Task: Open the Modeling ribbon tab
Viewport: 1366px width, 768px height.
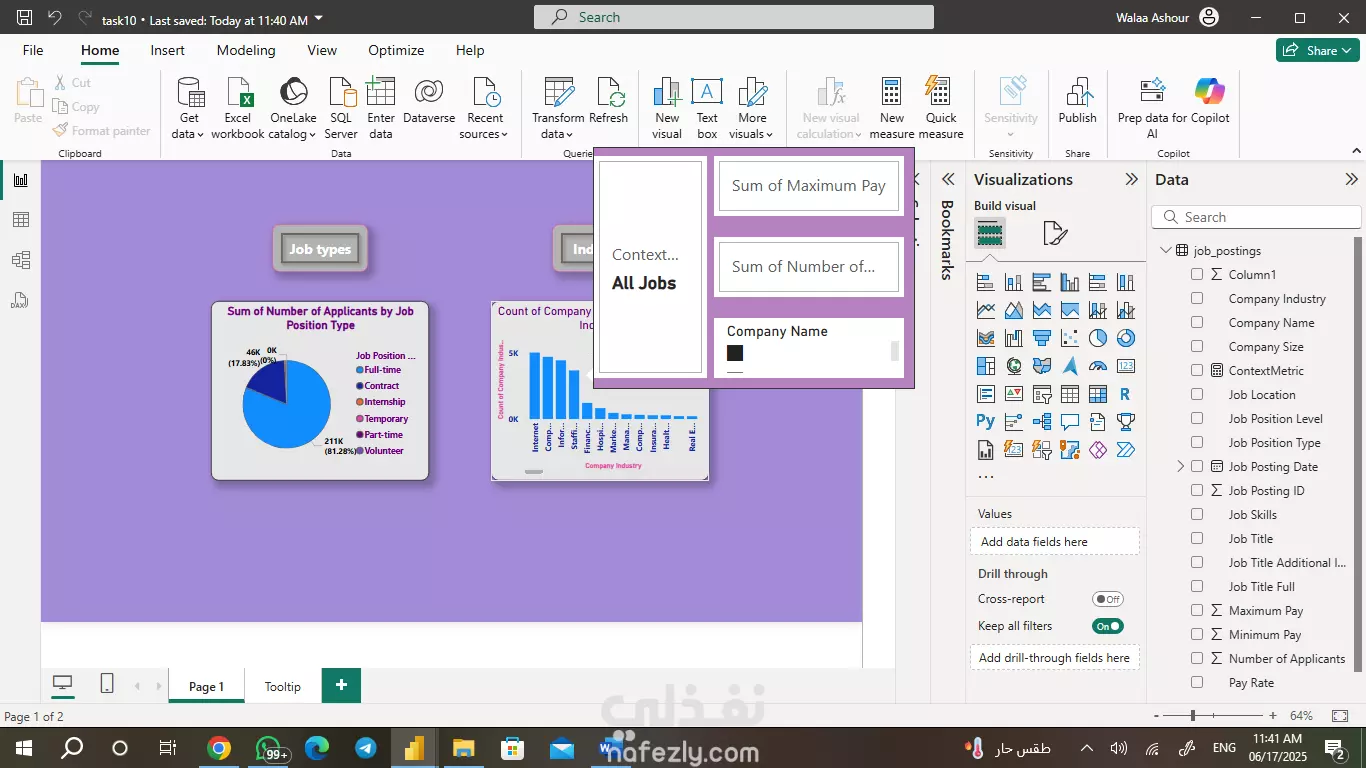Action: pyautogui.click(x=246, y=50)
